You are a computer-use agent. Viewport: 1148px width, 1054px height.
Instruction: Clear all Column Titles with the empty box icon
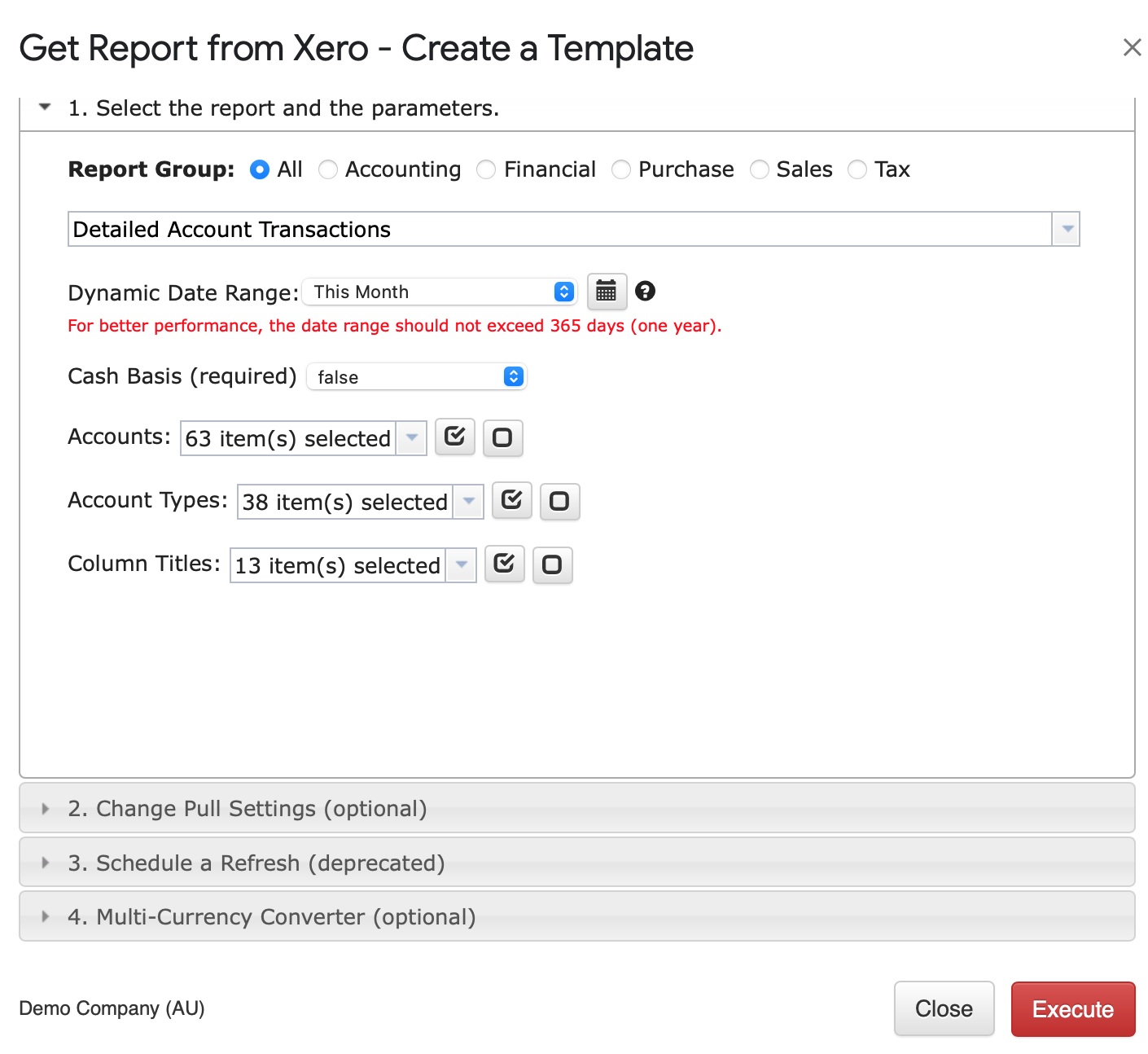tap(552, 564)
